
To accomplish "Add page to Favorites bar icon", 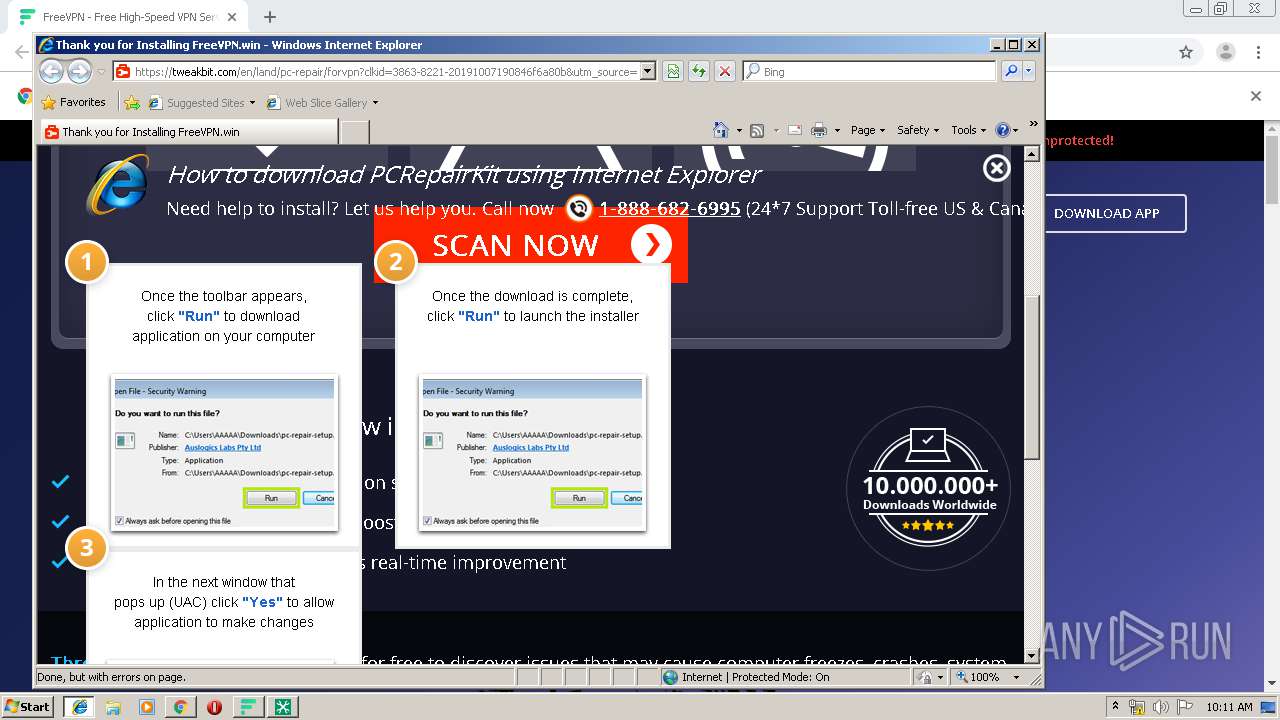I will click(131, 102).
